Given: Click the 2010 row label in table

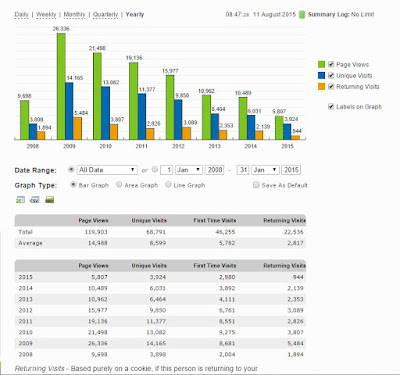Looking at the screenshot, I should (x=25, y=332).
